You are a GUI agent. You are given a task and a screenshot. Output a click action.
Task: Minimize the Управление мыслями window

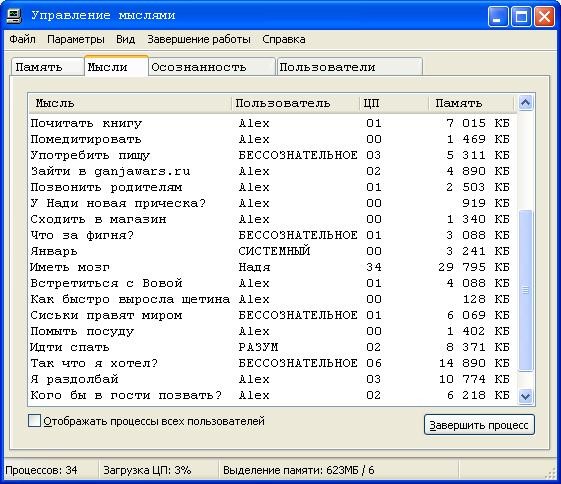pos(498,17)
